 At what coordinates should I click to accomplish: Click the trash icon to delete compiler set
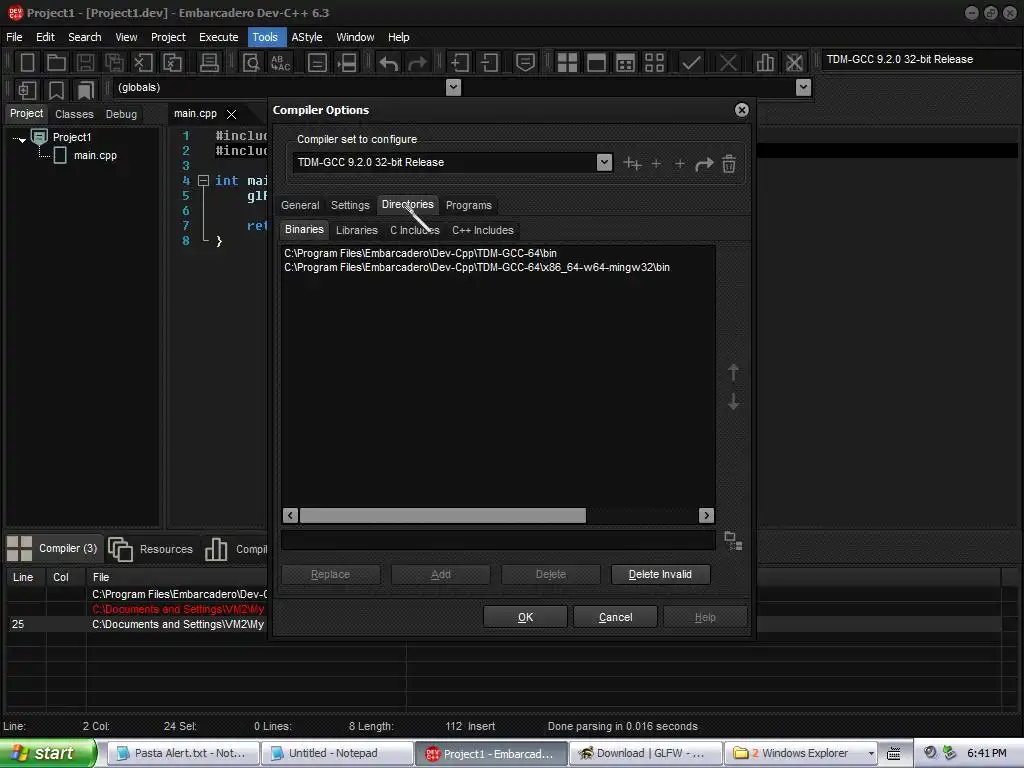click(x=729, y=163)
